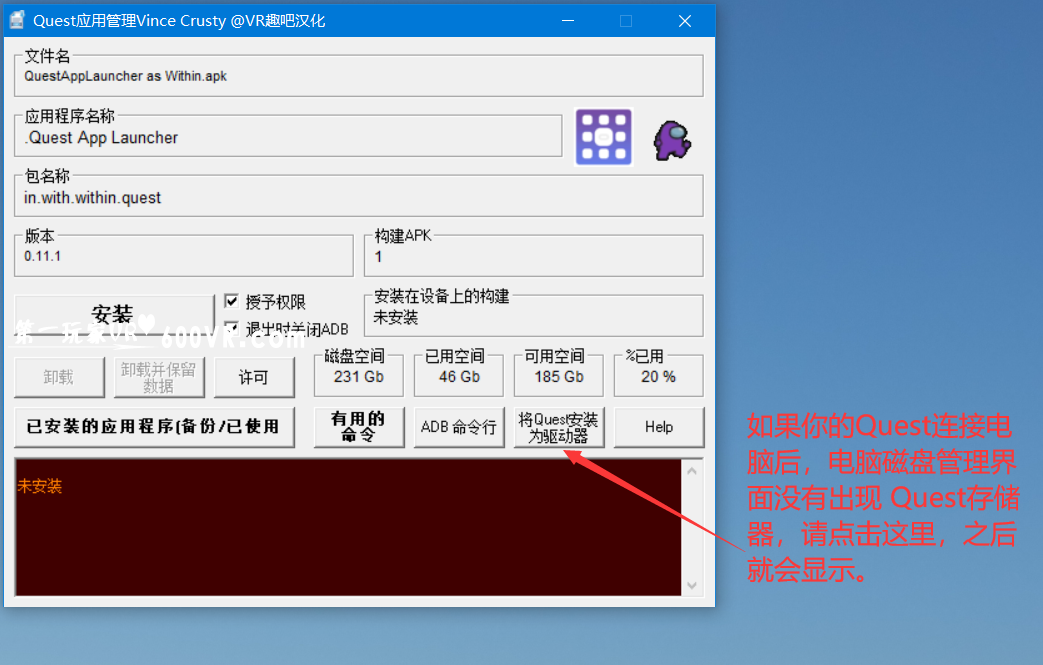Click the package name in.with.within.quest
The width and height of the screenshot is (1043, 665).
pyautogui.click(x=92, y=198)
